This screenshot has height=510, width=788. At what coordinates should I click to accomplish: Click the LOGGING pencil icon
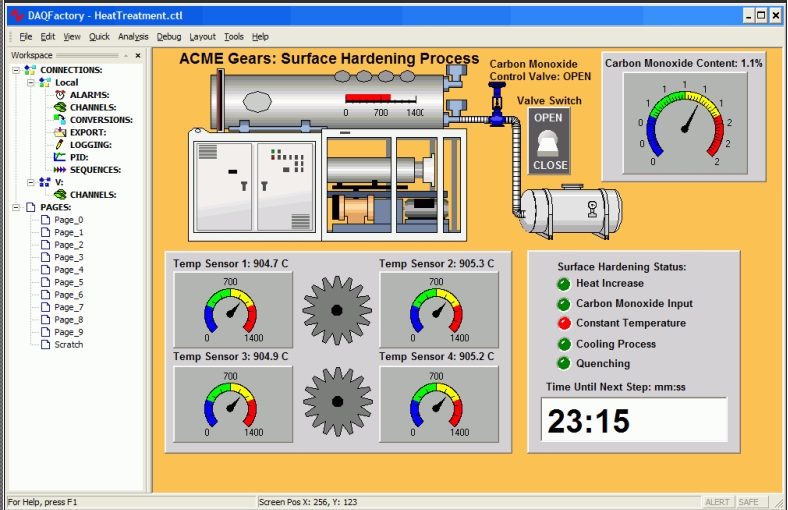[x=60, y=145]
